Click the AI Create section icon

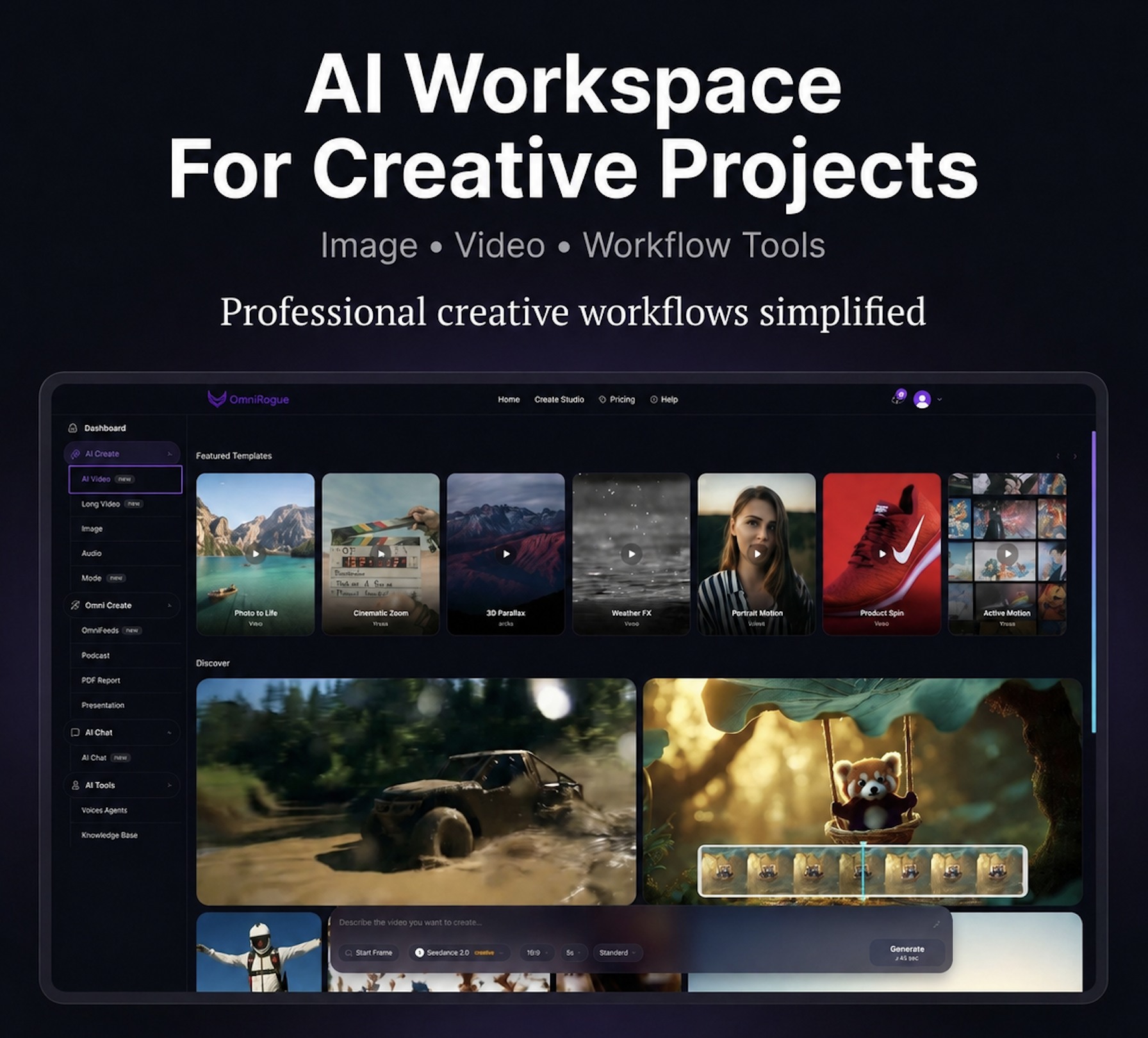(x=76, y=454)
